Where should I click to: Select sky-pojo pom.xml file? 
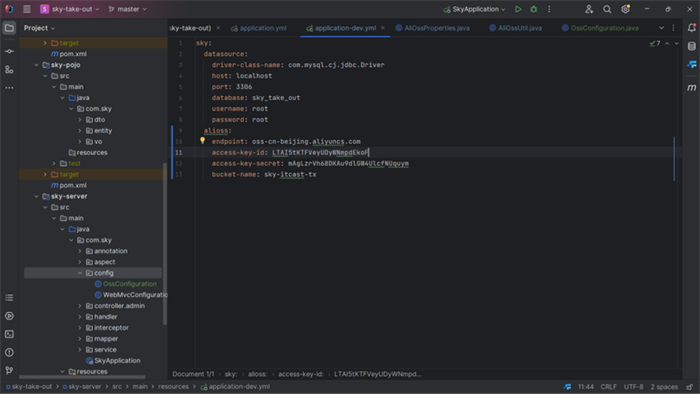pos(69,185)
